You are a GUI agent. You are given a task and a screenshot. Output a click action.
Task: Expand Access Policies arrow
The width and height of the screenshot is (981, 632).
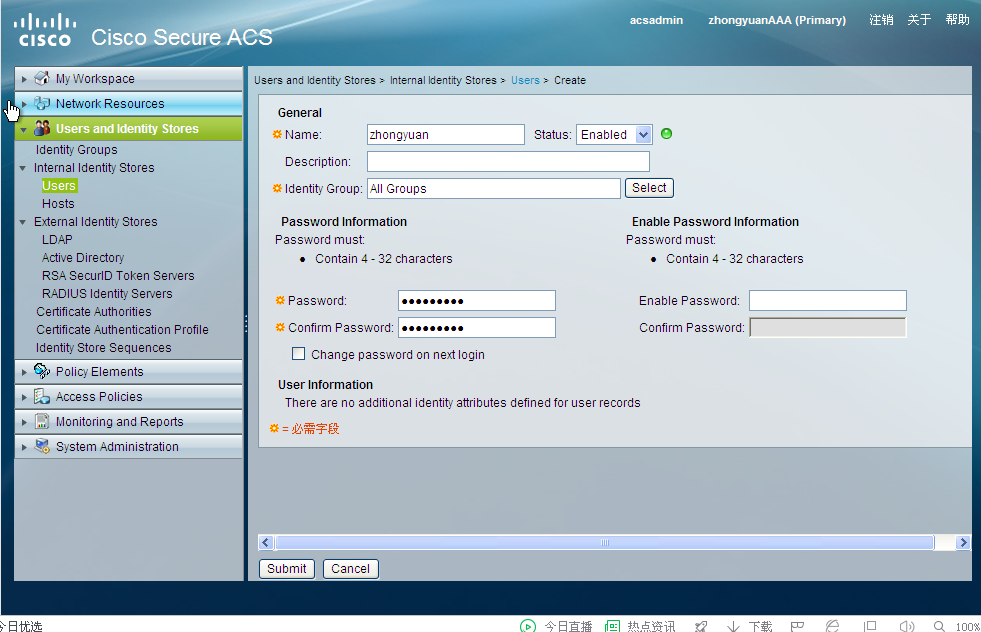coord(24,397)
